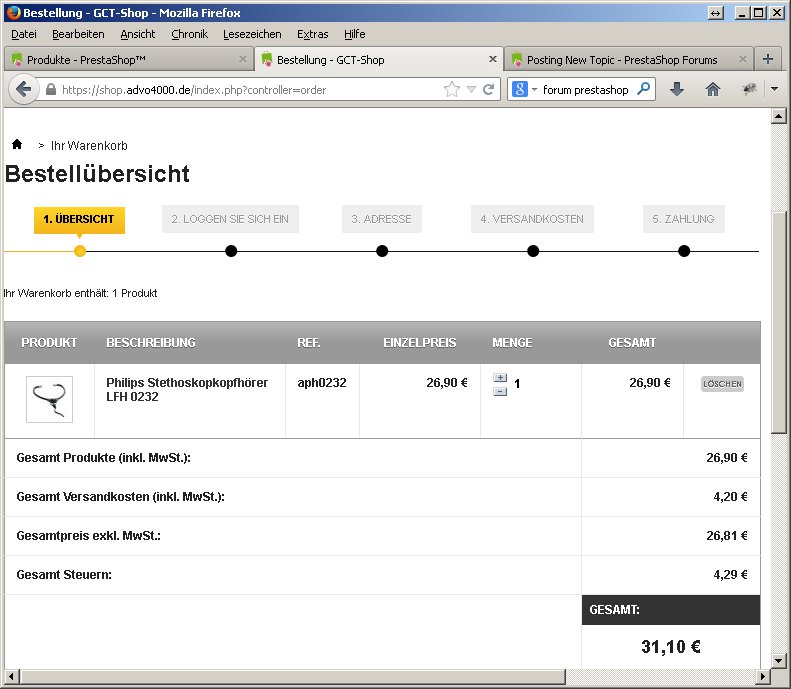Click the progress dot under Zahlung

684,251
